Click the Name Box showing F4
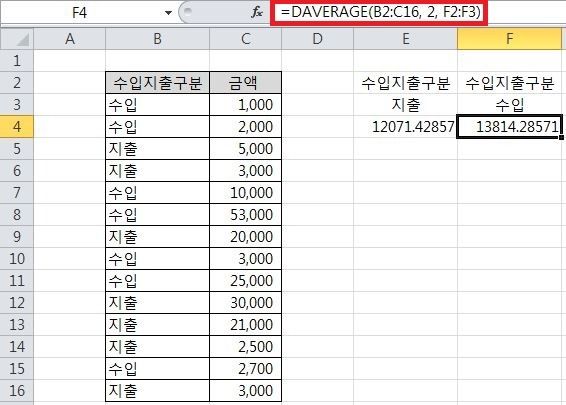The width and height of the screenshot is (566, 405). [79, 13]
